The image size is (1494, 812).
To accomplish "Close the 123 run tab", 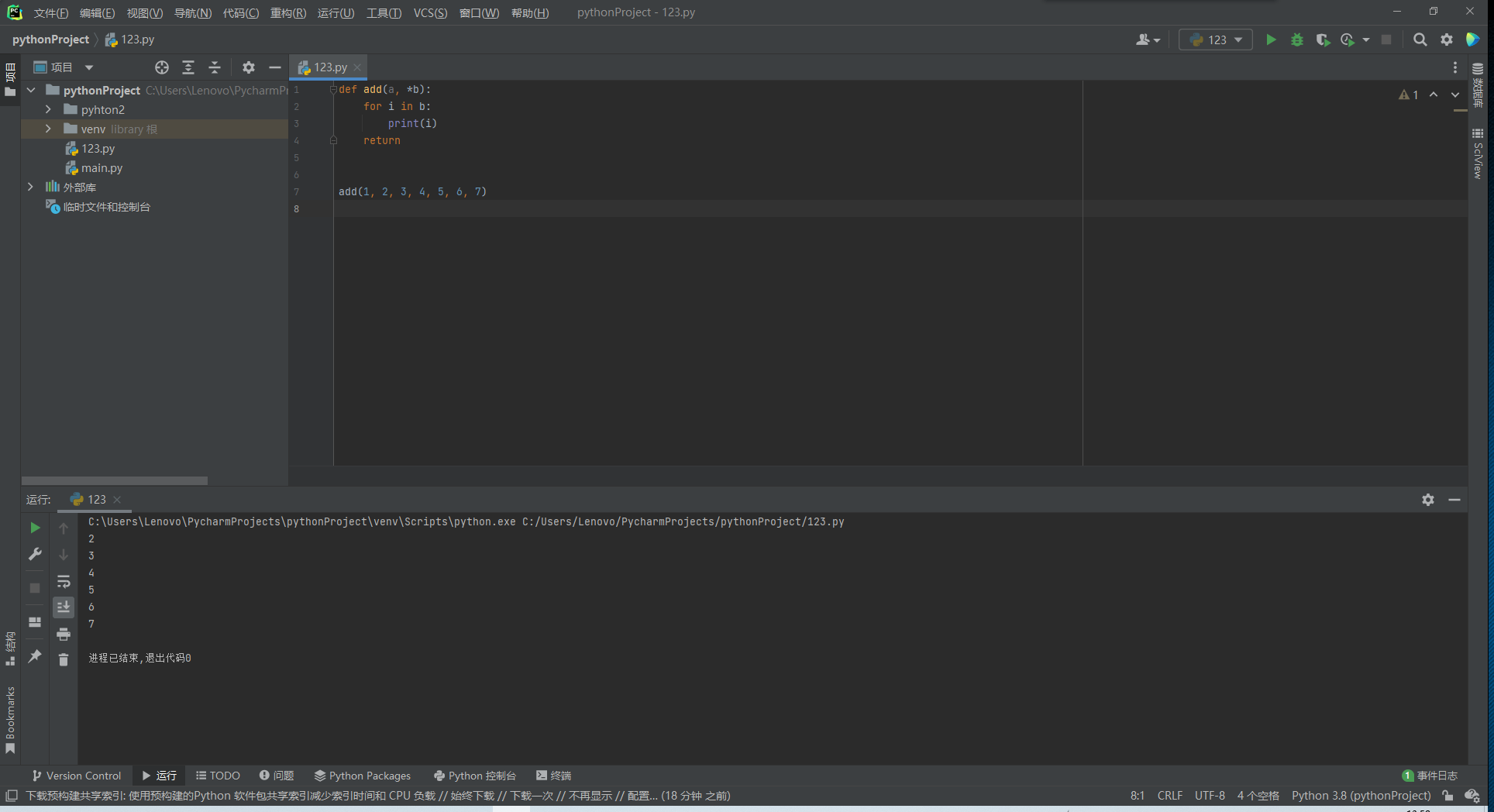I will [x=117, y=500].
